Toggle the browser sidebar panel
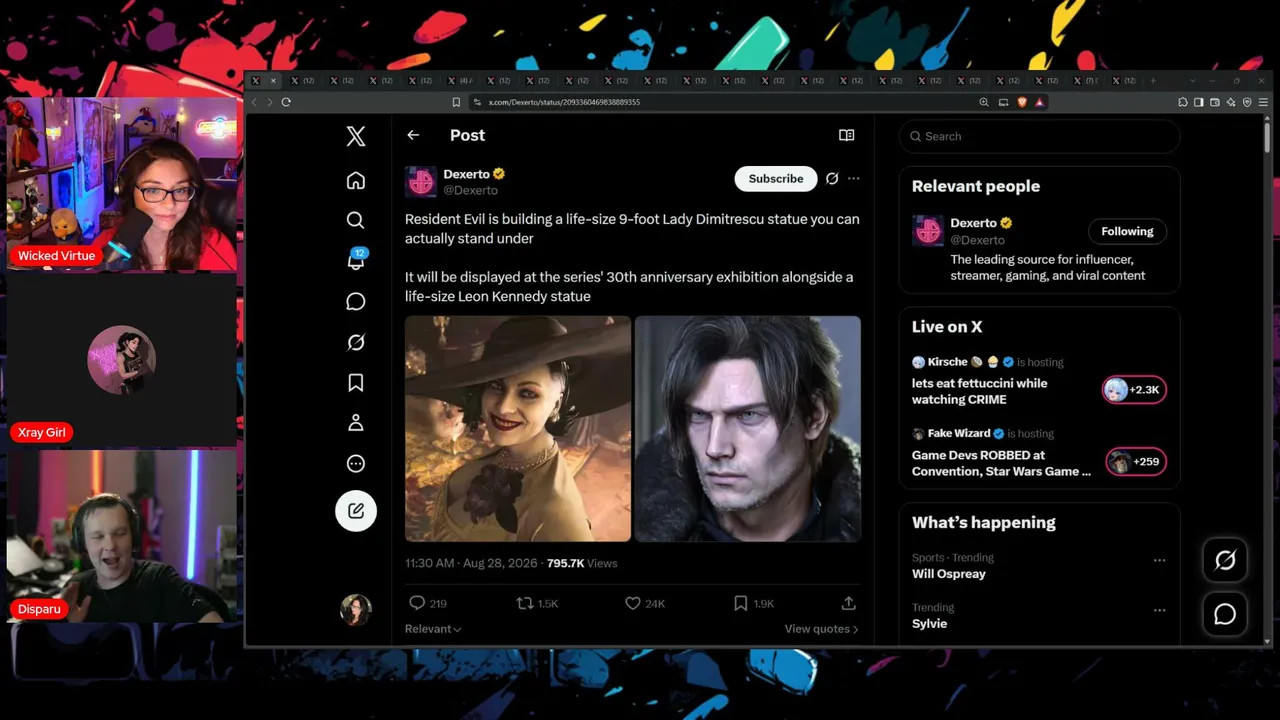 point(1199,102)
